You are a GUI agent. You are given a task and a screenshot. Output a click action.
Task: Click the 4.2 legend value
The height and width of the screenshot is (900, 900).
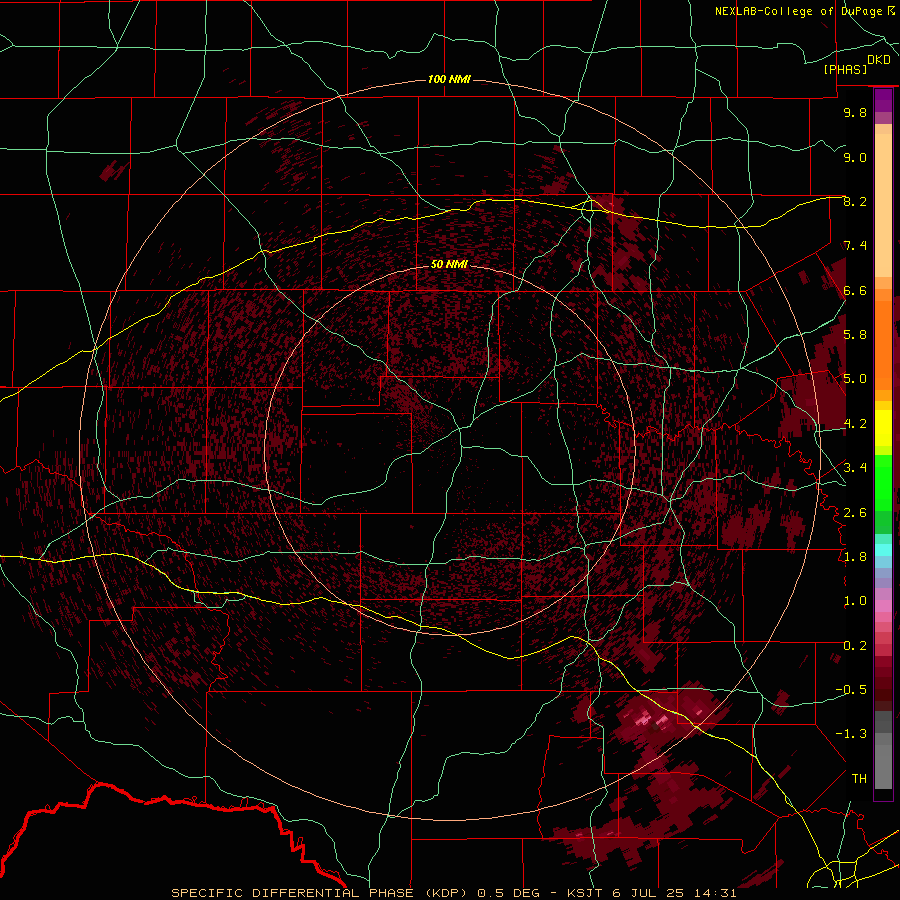[855, 424]
